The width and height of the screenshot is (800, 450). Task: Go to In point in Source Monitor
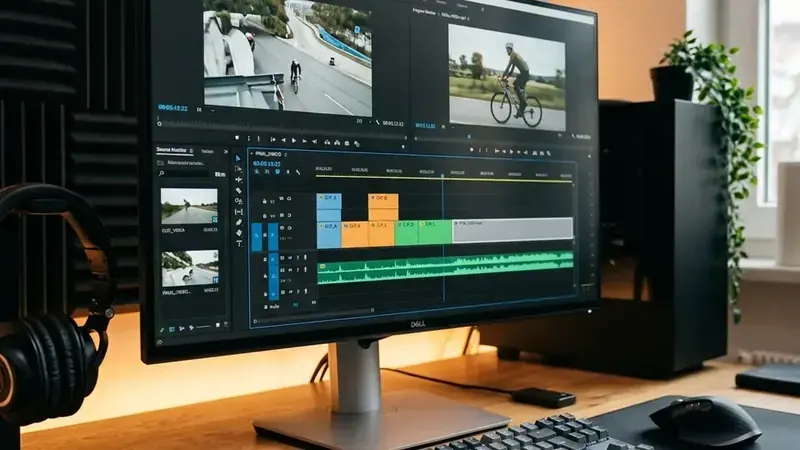[x=273, y=140]
